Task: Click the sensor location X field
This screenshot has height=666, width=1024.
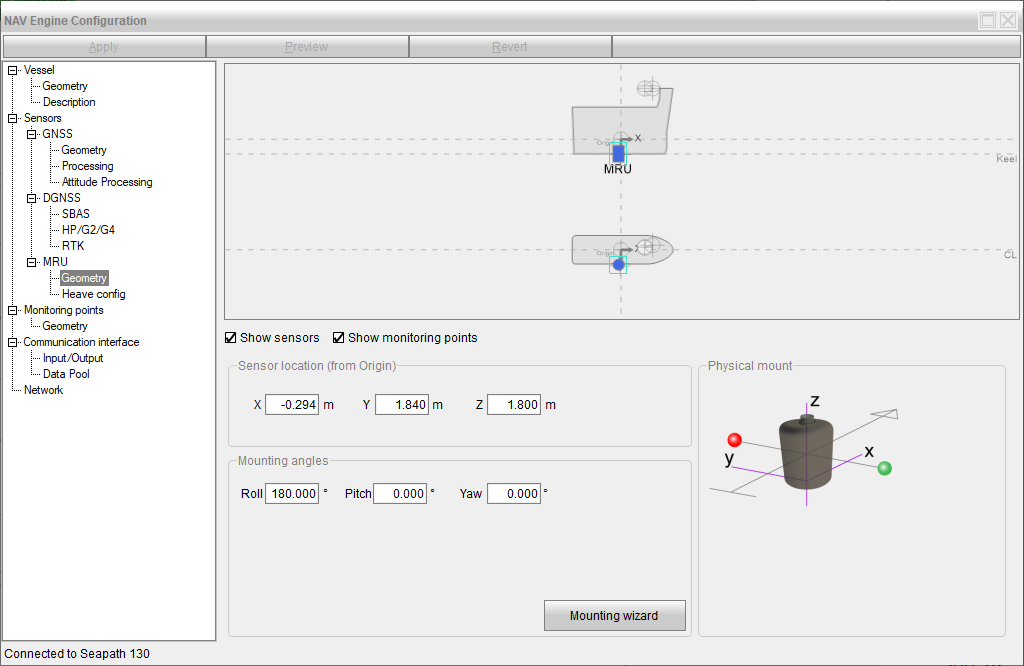Action: click(x=292, y=405)
